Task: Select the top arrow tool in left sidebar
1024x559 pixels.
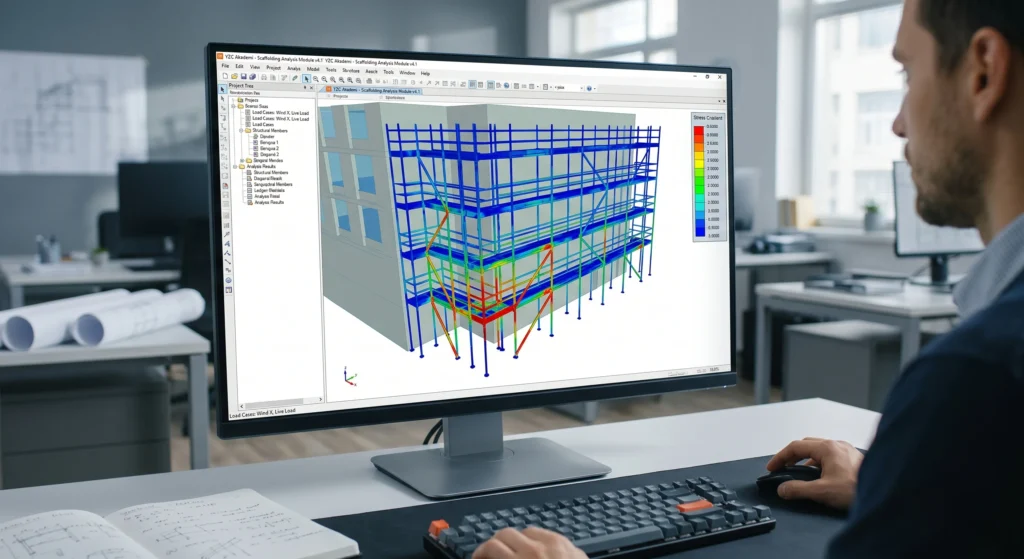Action: click(222, 89)
